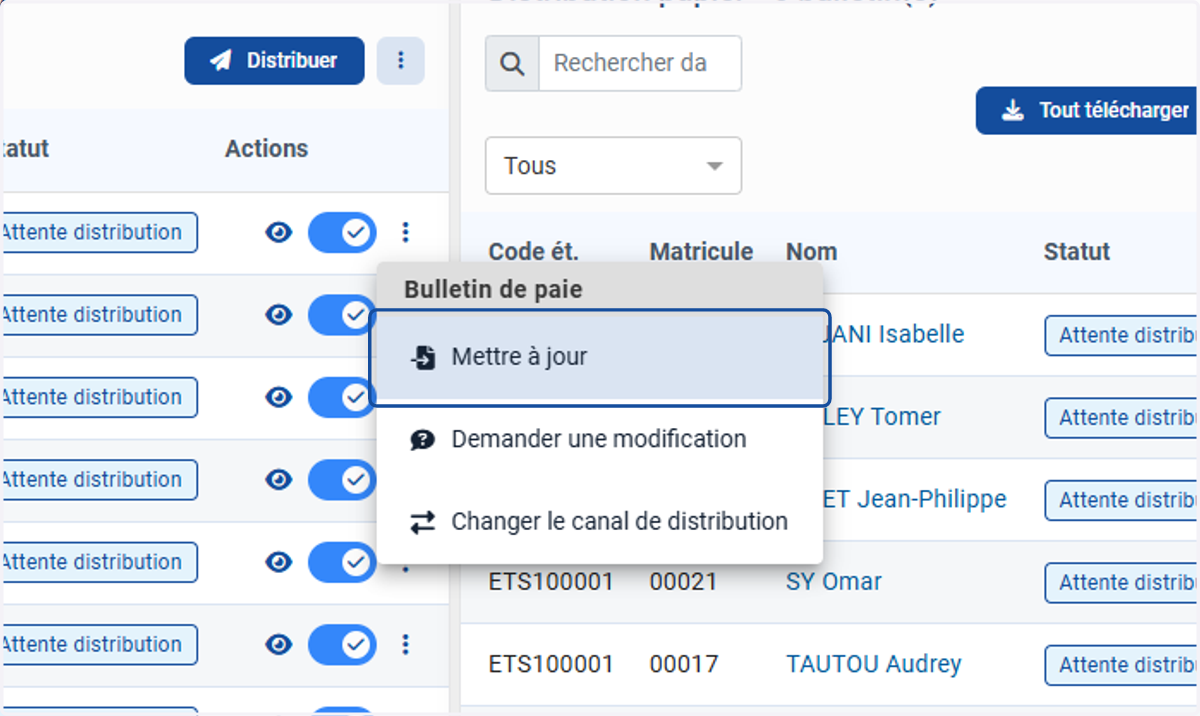
Task: Toggle the switch in first left row
Action: pyautogui.click(x=342, y=233)
